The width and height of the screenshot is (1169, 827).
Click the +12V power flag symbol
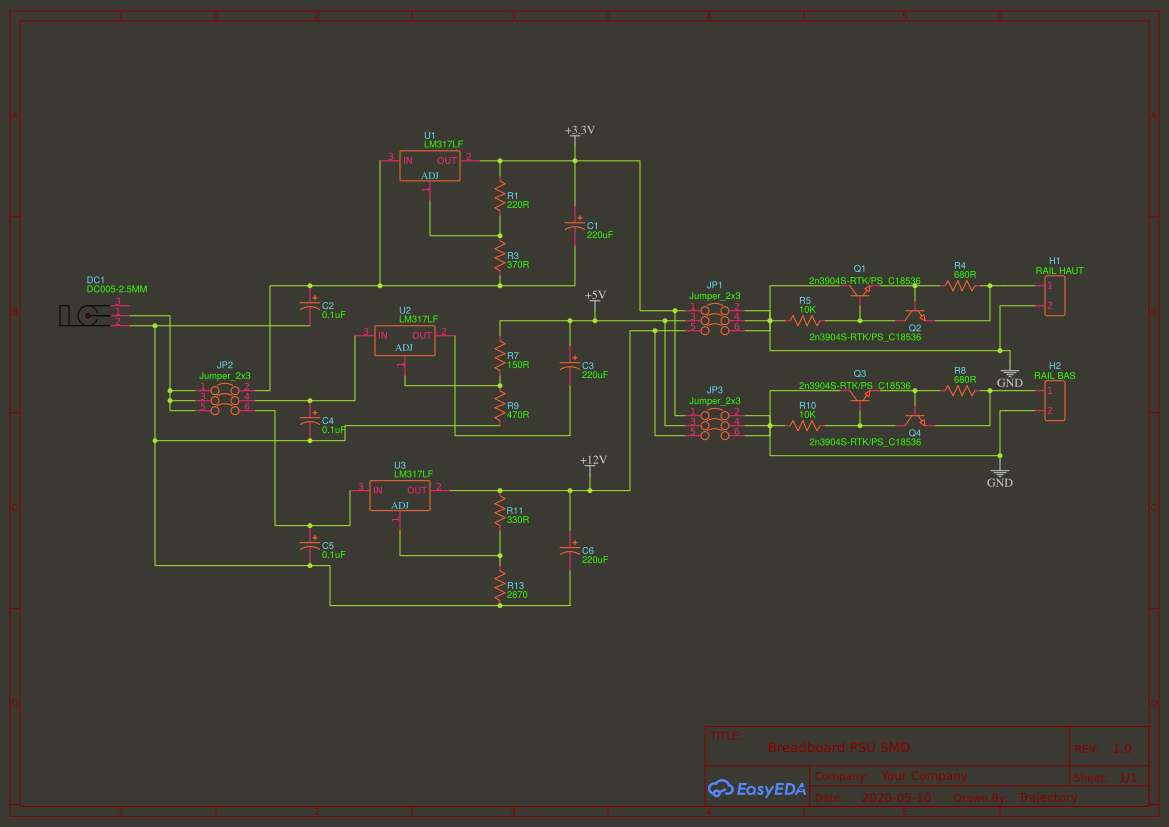coord(592,463)
